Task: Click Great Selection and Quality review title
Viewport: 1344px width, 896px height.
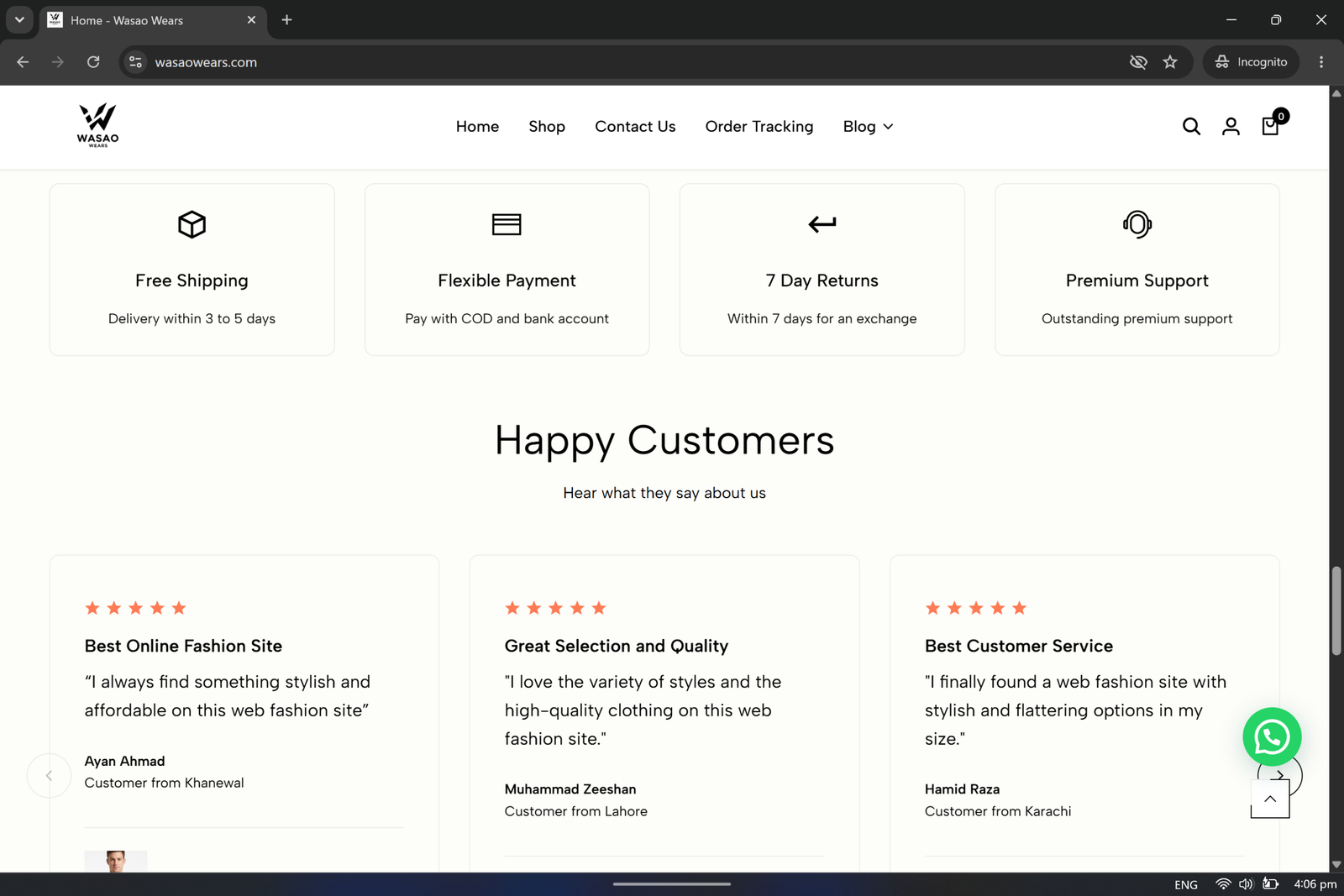Action: click(617, 646)
